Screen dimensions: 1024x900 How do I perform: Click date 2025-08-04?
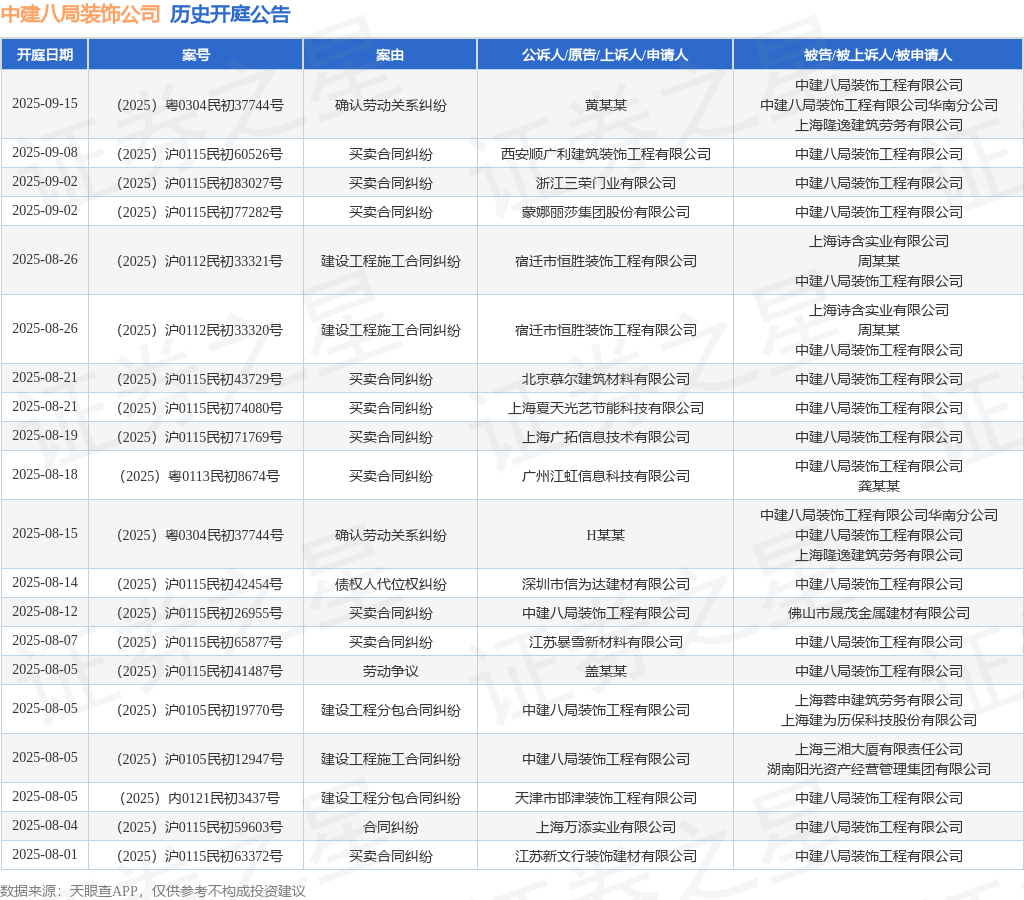coord(44,826)
